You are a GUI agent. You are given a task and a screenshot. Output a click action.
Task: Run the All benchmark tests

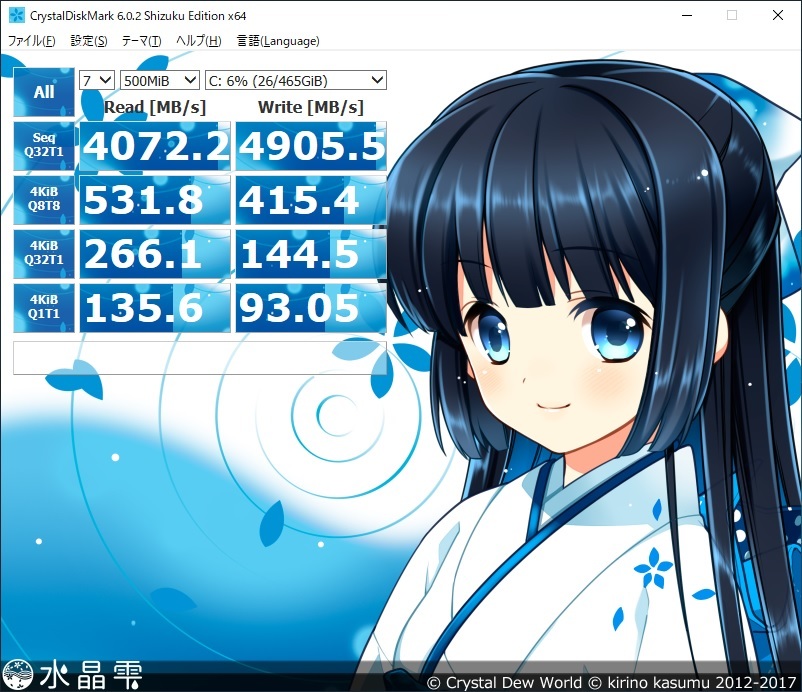[x=43, y=91]
